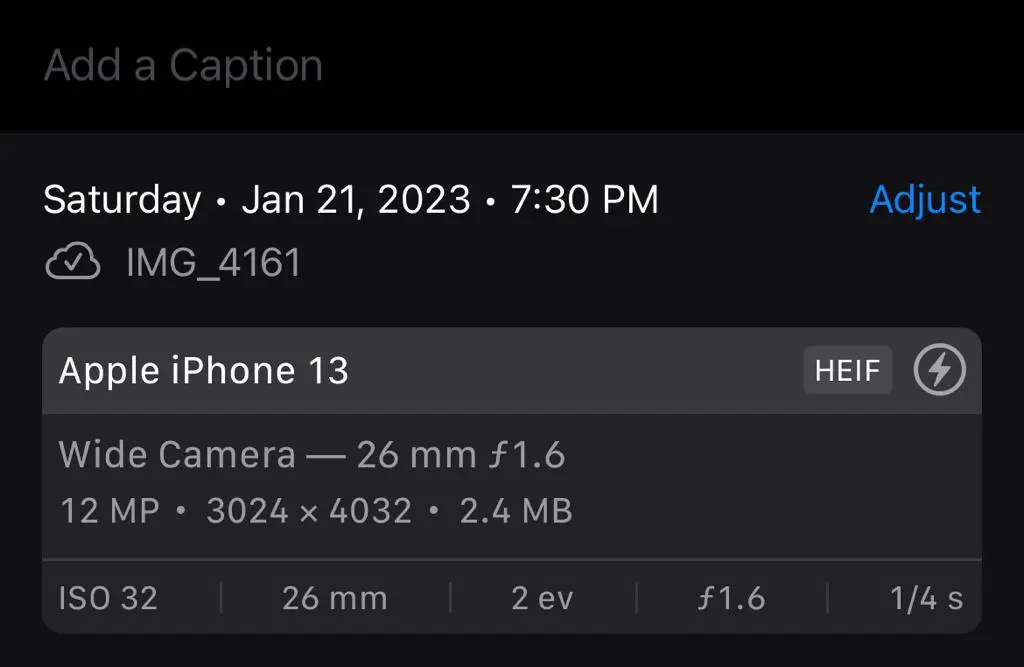Tap the iCloud synced checkmark icon
The height and width of the screenshot is (667, 1024).
(73, 263)
